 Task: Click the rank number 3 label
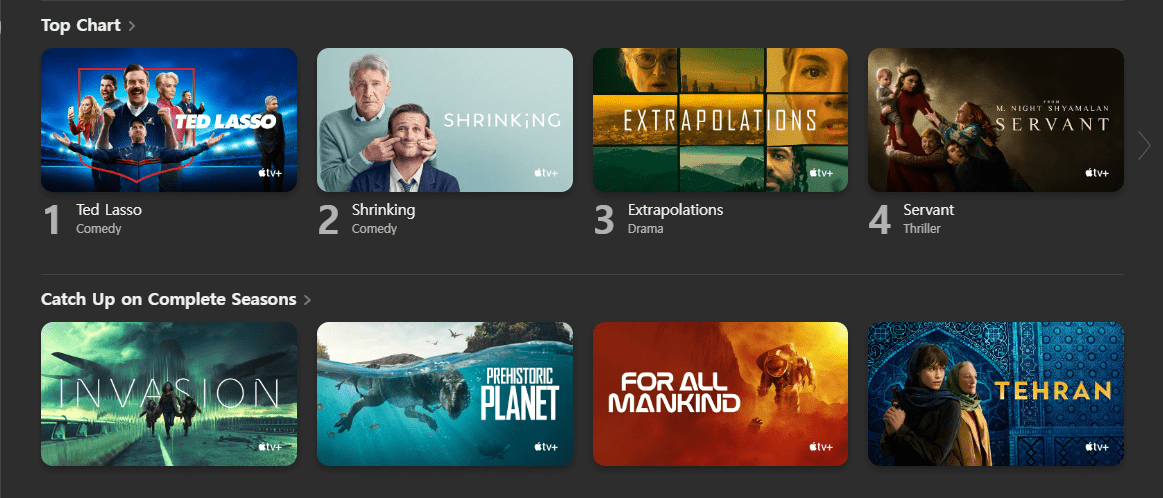pos(604,220)
